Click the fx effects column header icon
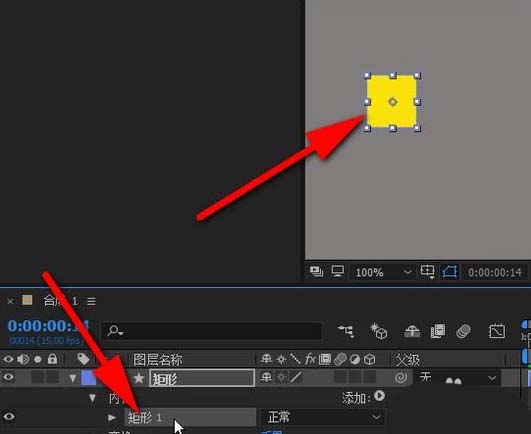The image size is (531, 434). 310,359
